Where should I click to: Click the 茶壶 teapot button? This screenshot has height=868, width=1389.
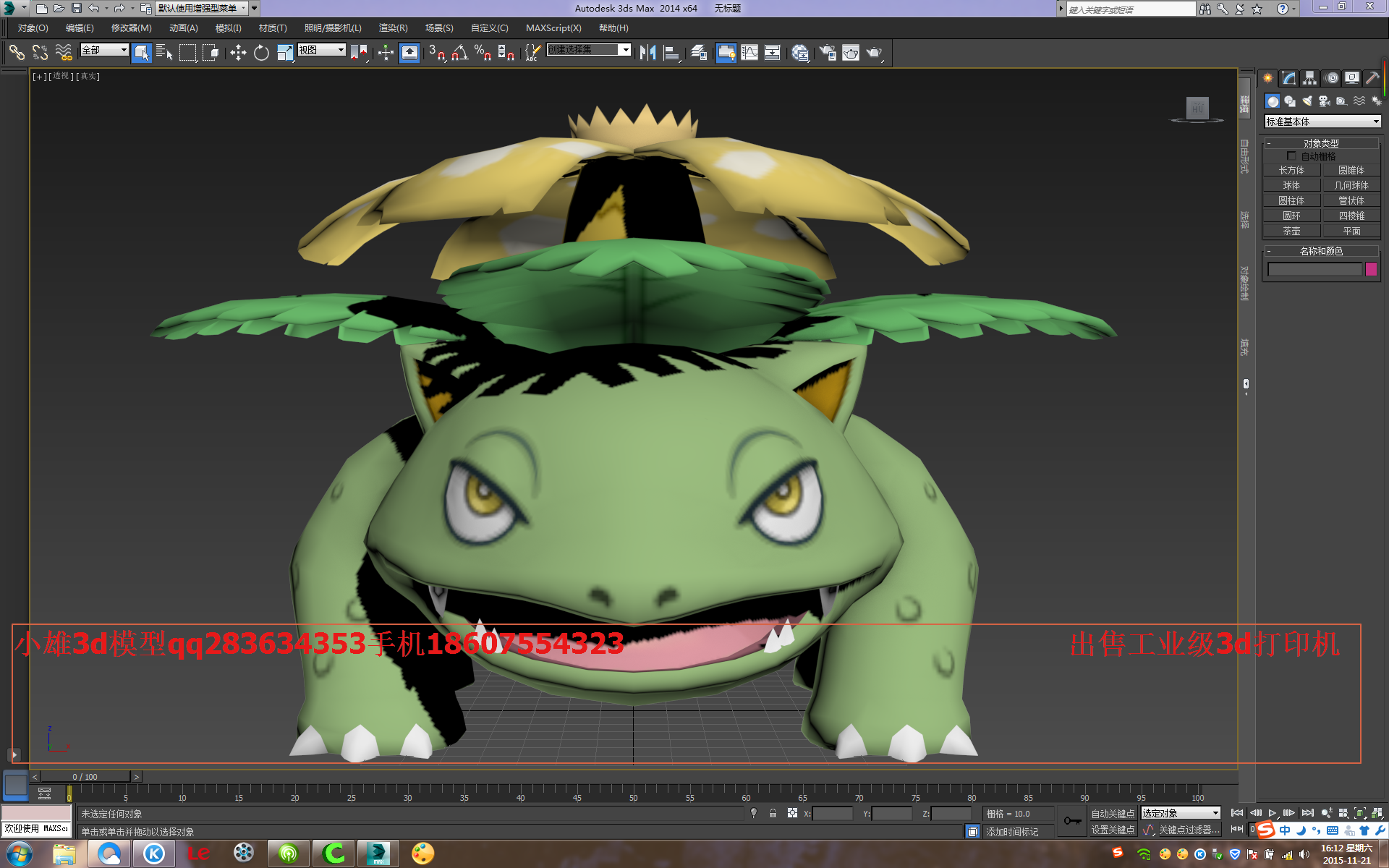pyautogui.click(x=1291, y=231)
